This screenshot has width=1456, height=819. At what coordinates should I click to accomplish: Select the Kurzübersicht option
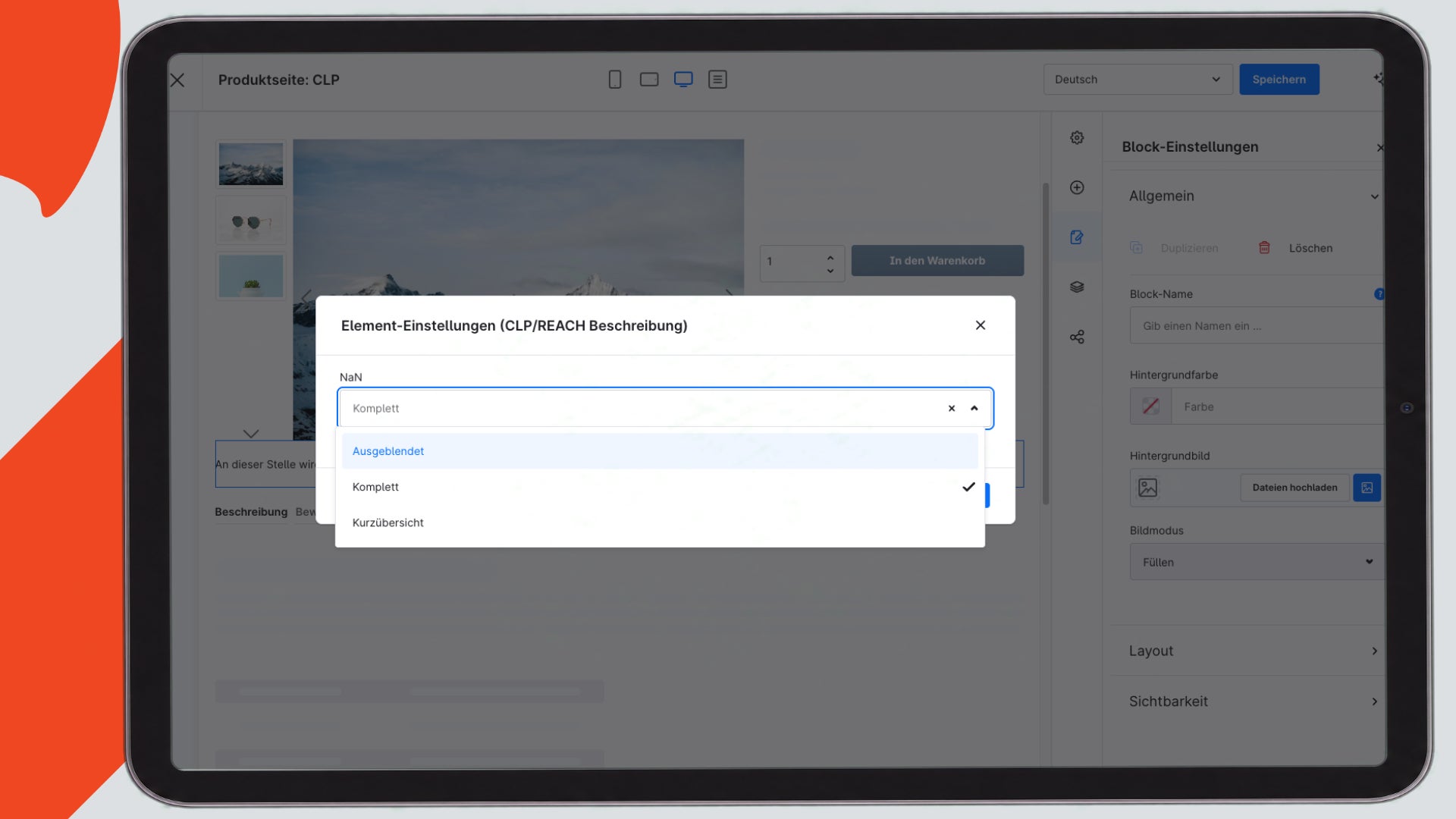[660, 522]
